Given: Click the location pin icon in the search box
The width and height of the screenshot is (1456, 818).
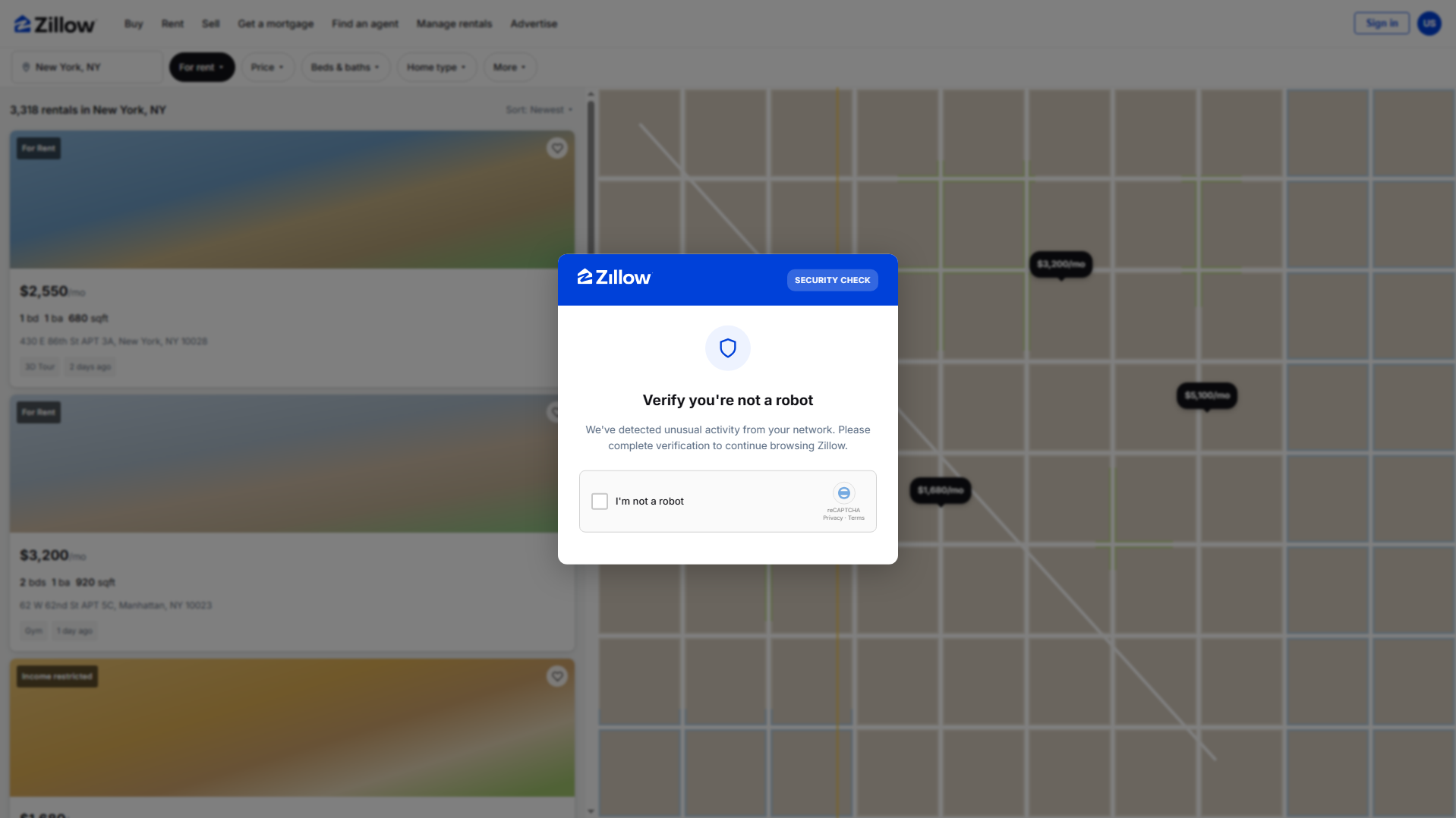Looking at the screenshot, I should tap(26, 68).
